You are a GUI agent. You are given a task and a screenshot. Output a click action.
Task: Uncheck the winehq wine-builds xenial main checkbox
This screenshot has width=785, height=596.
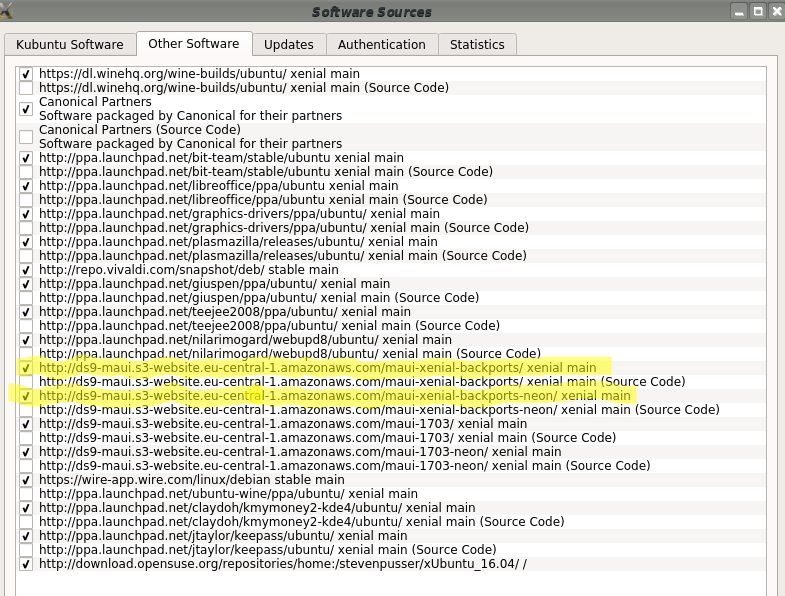click(26, 74)
